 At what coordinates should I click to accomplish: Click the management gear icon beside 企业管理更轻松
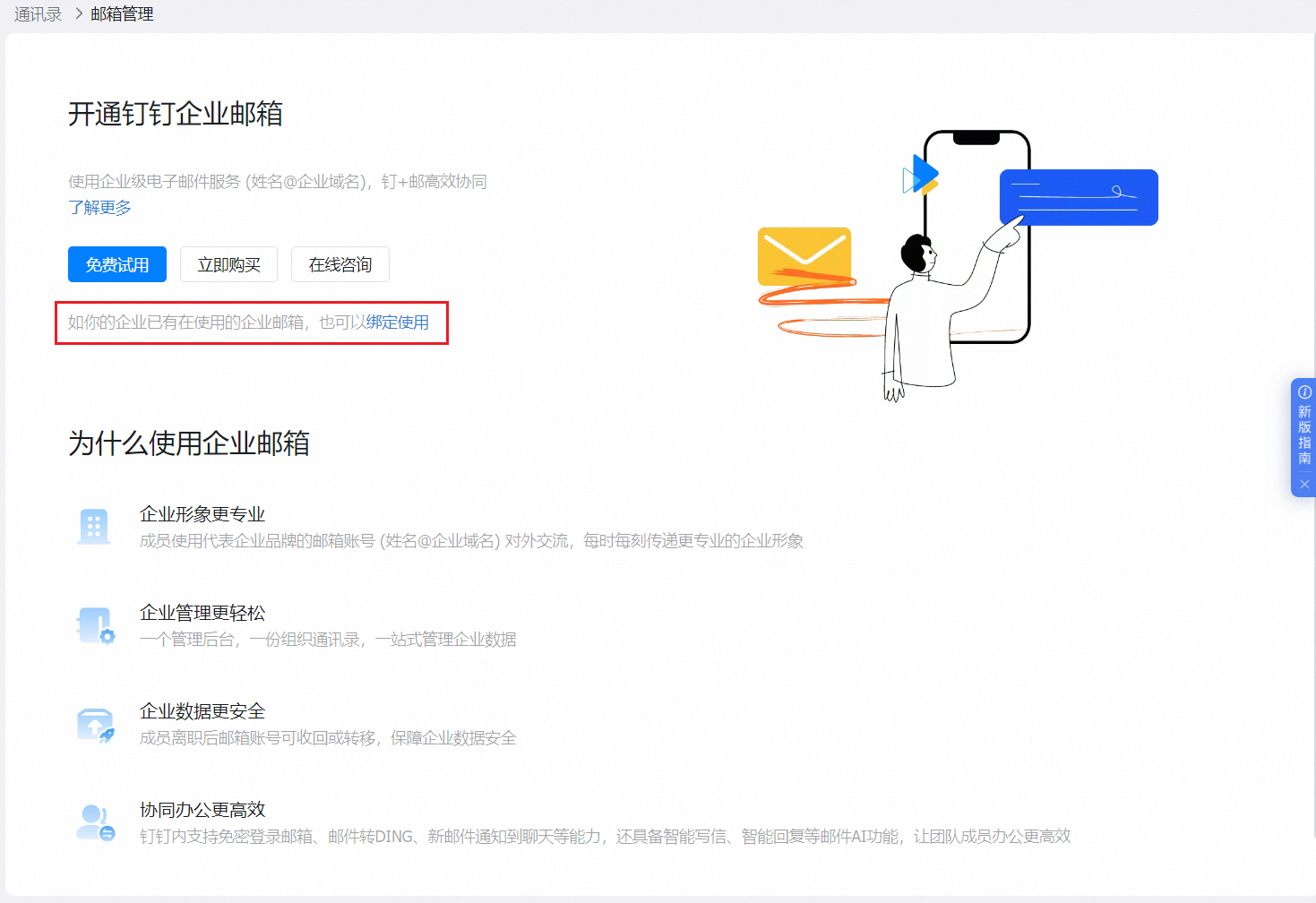coord(95,624)
